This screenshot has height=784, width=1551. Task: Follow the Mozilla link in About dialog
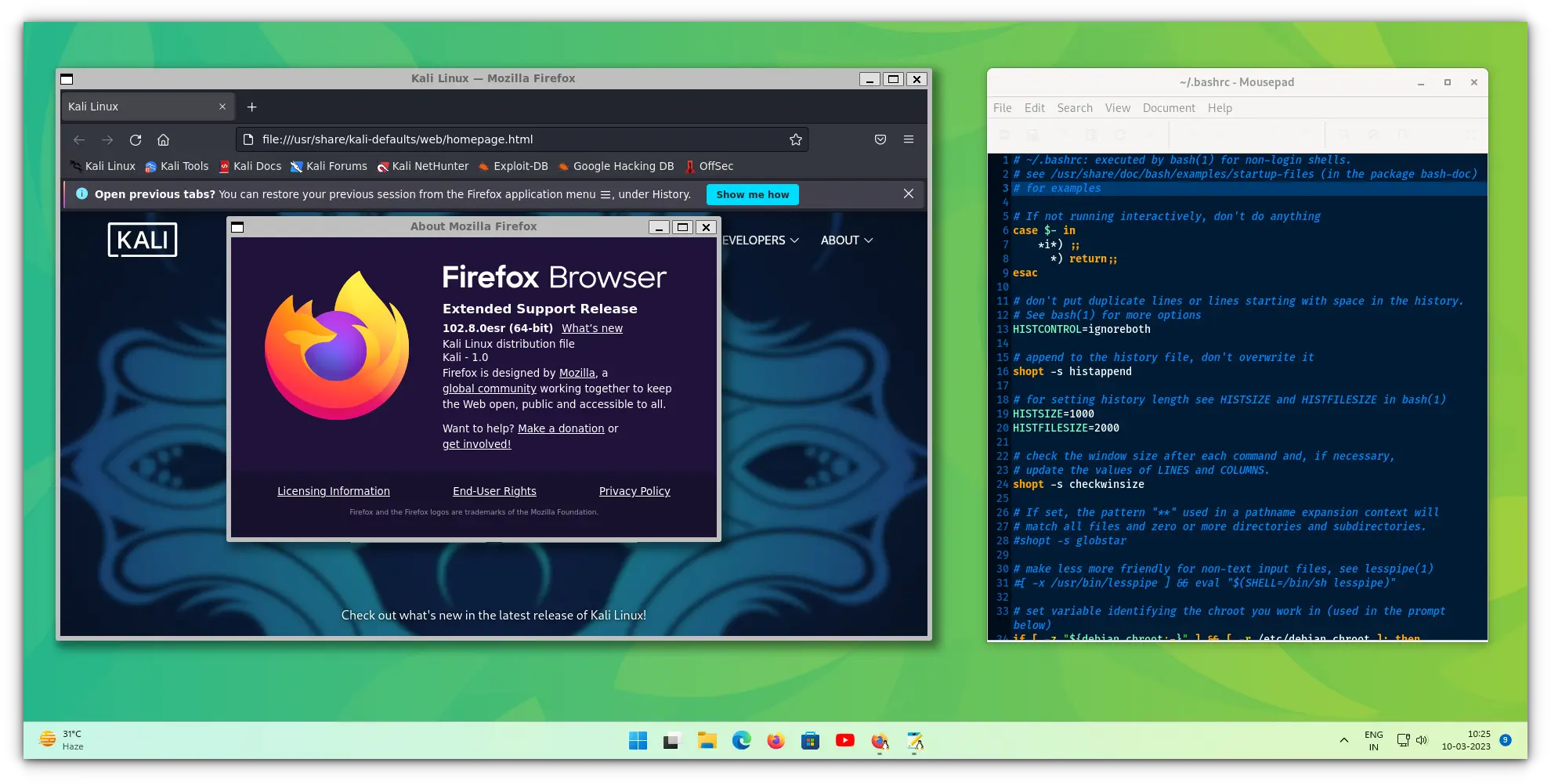pyautogui.click(x=577, y=373)
